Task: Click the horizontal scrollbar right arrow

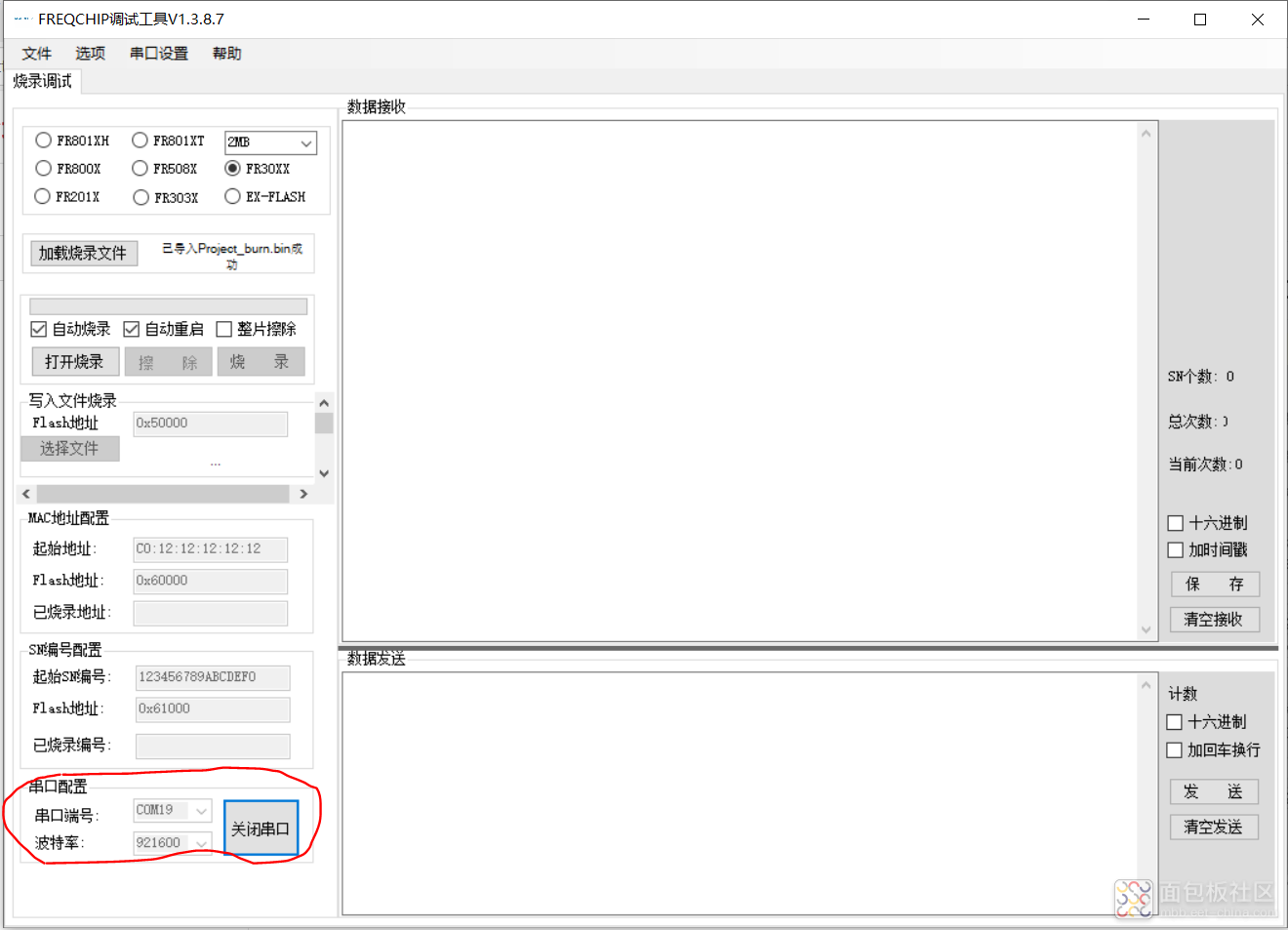Action: point(303,494)
